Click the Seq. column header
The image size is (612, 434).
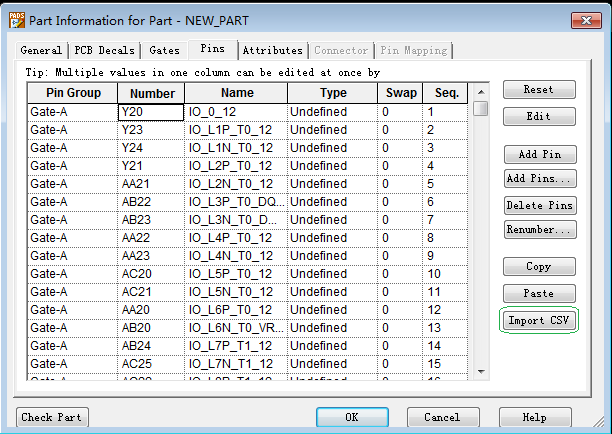445,93
